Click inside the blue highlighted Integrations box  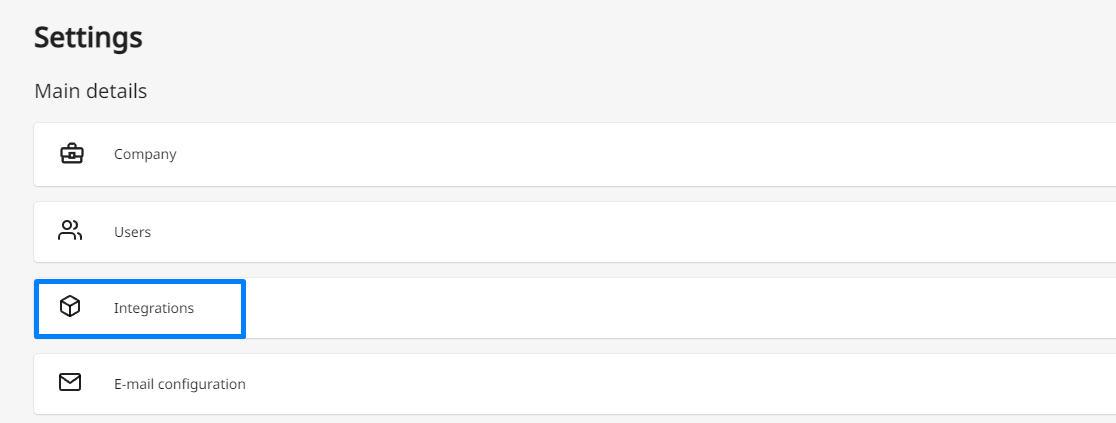tap(140, 308)
